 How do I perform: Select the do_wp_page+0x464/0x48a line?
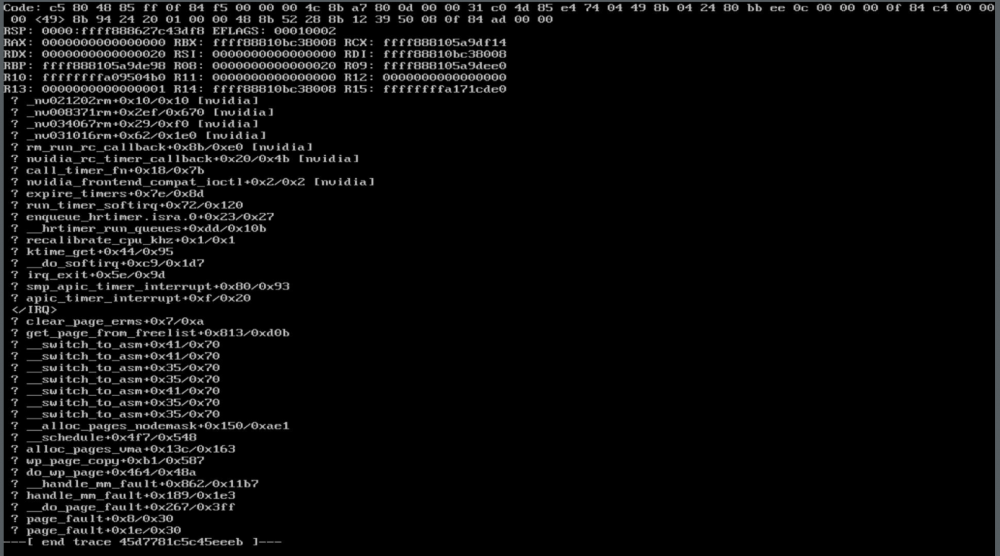tap(104, 472)
